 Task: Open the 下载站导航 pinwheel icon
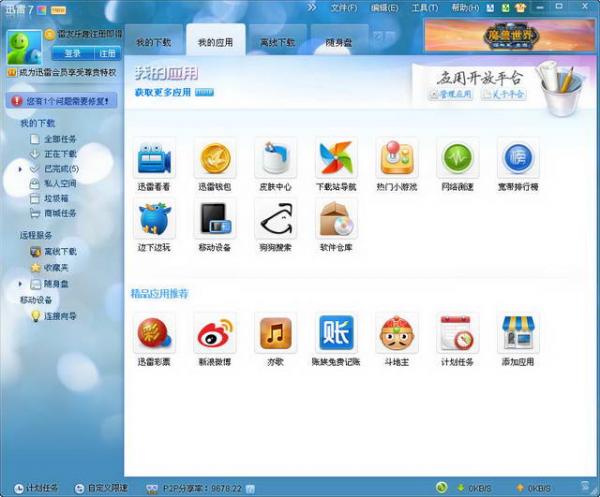336,158
